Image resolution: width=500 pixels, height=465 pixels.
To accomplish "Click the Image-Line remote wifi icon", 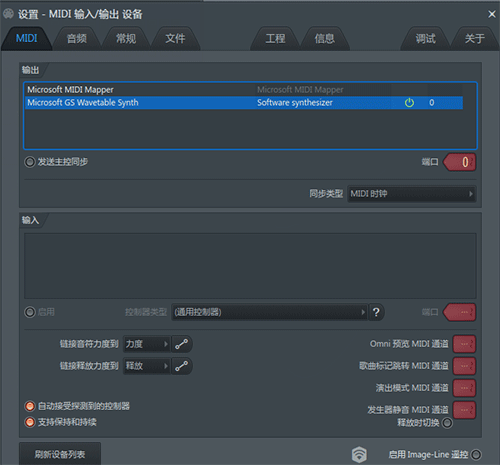I will (359, 454).
